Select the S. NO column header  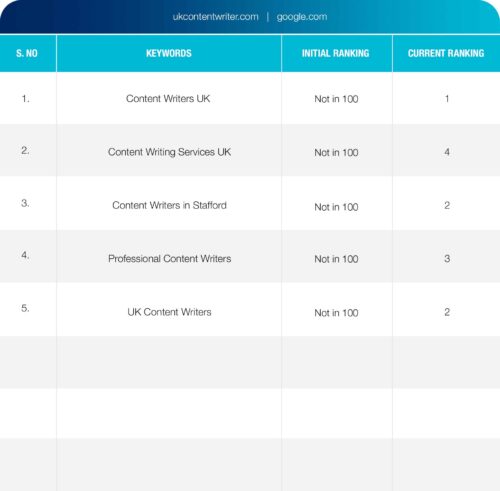[27, 53]
